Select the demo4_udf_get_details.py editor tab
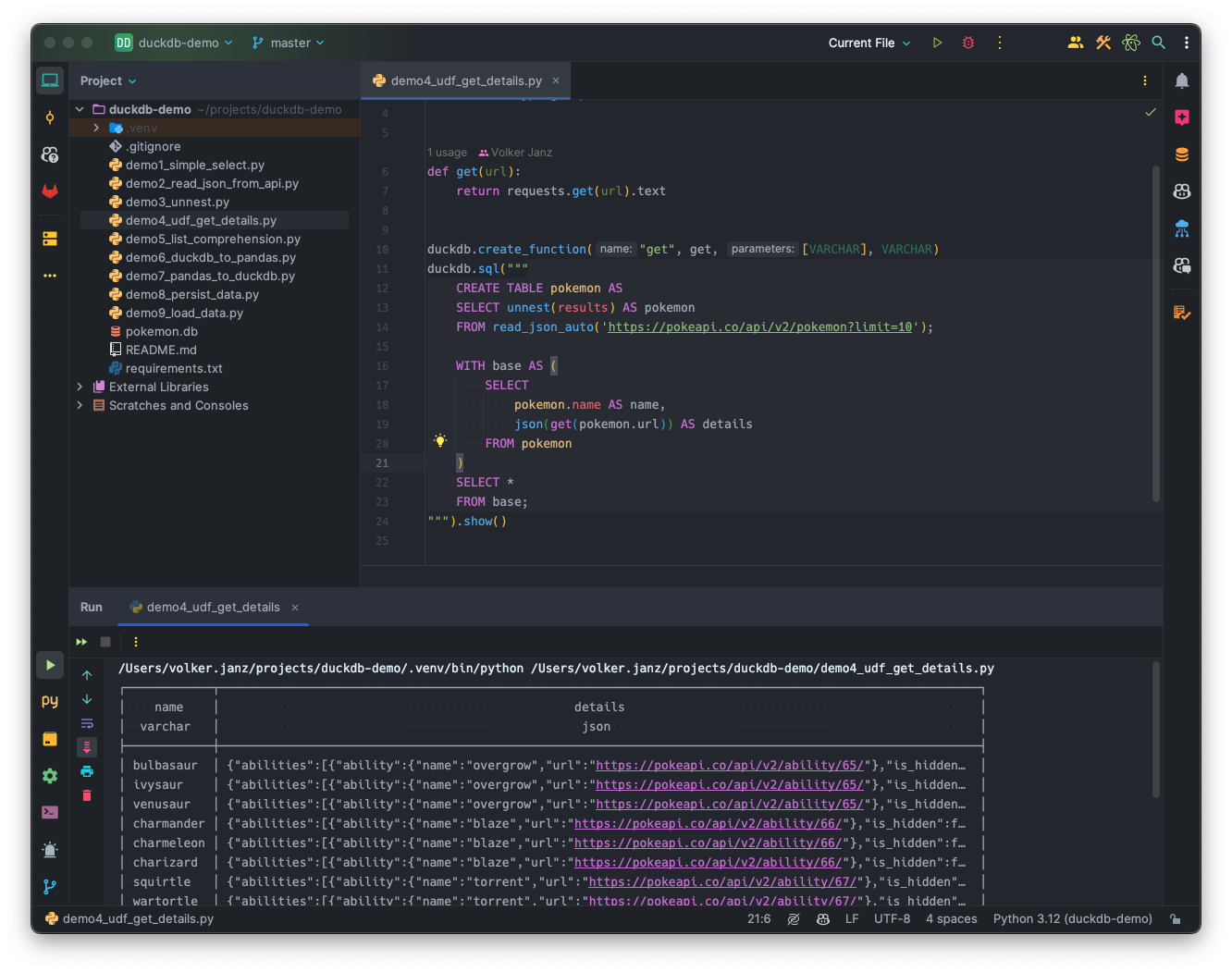Screen dimensions: 1232x972 (465, 80)
